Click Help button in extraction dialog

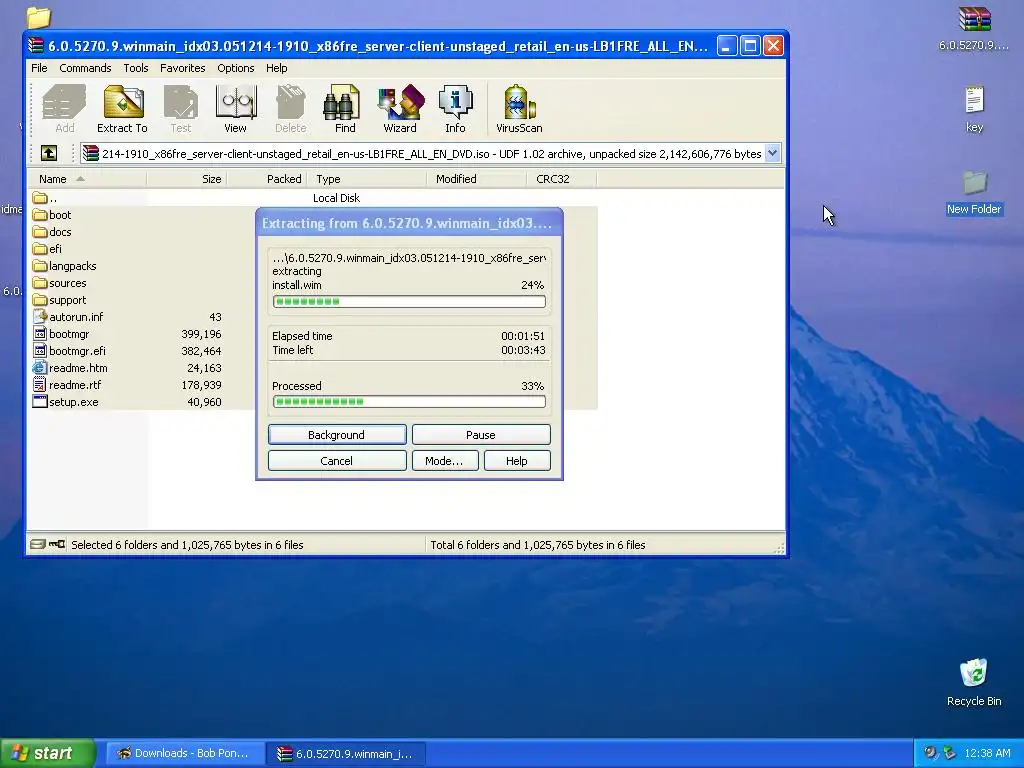517,461
